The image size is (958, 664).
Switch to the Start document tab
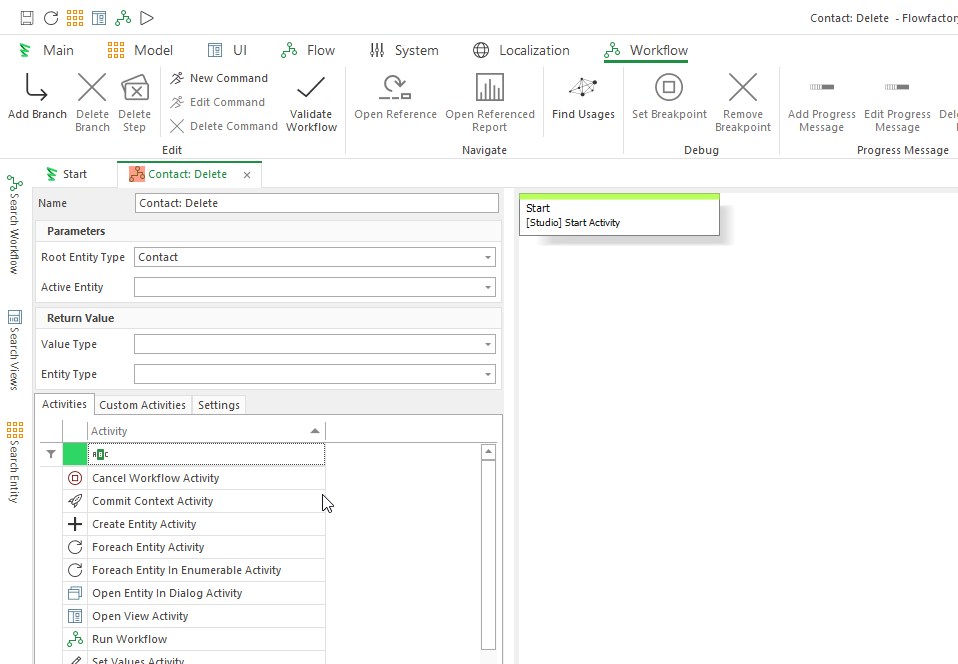[67, 174]
